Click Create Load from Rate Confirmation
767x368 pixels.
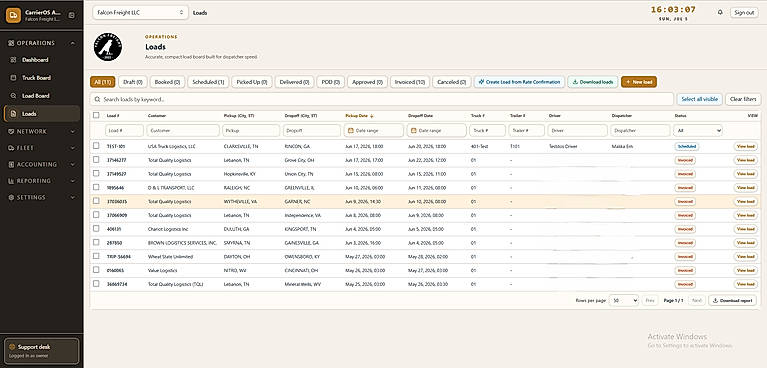(519, 82)
